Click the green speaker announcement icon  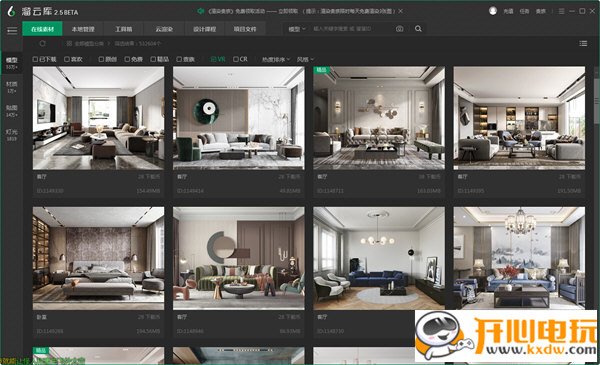point(200,11)
